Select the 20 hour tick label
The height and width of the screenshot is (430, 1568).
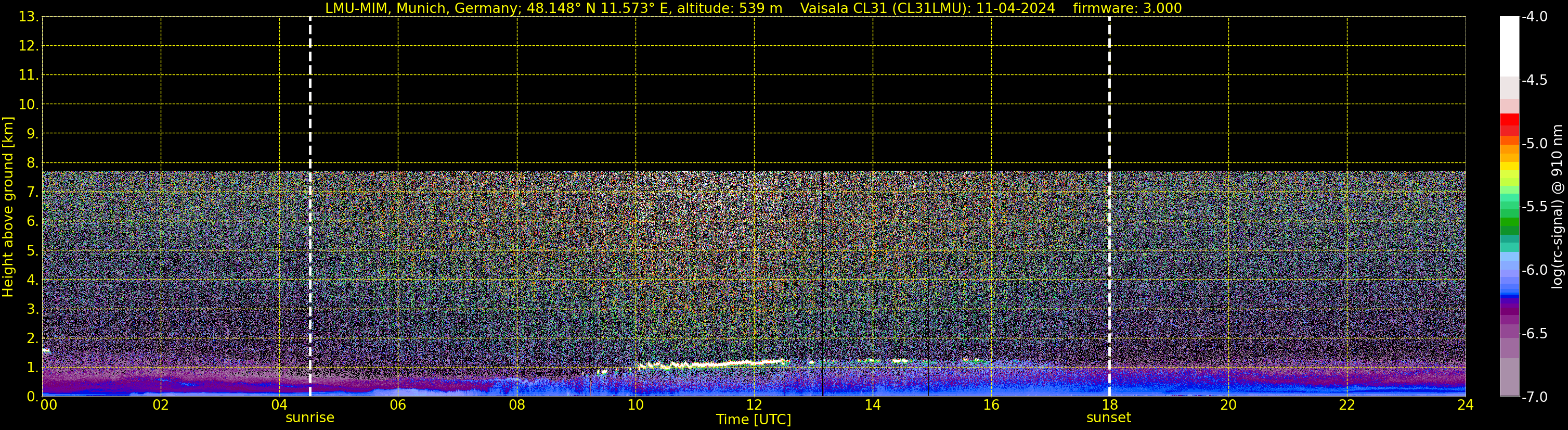tap(1228, 405)
